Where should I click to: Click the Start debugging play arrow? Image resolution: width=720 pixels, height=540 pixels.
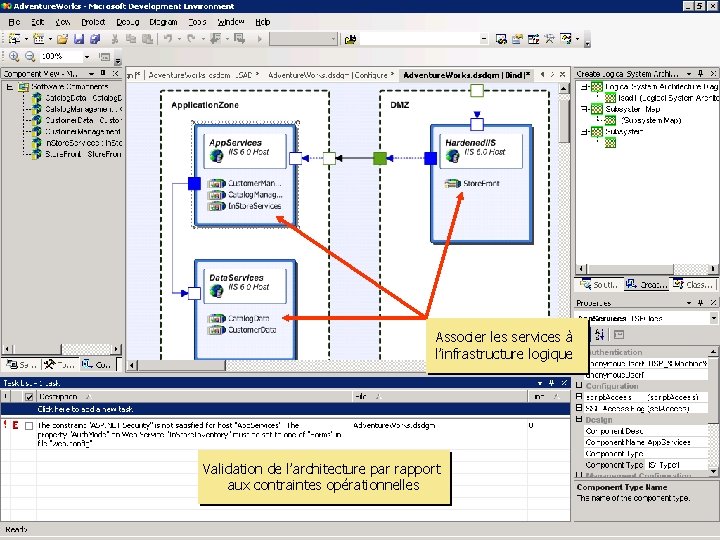point(259,39)
